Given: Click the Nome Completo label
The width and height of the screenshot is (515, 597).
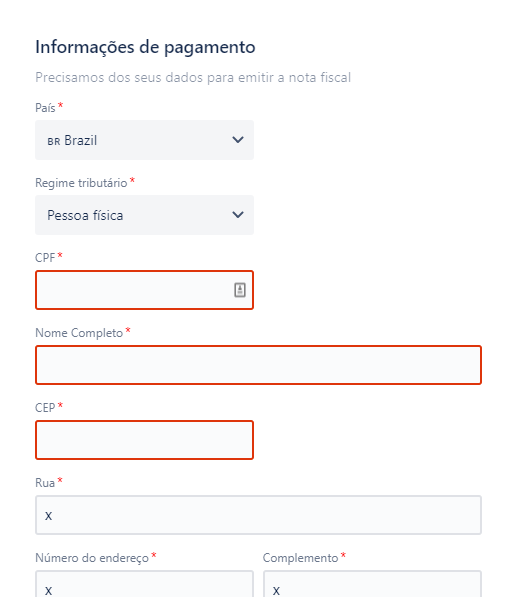Looking at the screenshot, I should pos(79,333).
